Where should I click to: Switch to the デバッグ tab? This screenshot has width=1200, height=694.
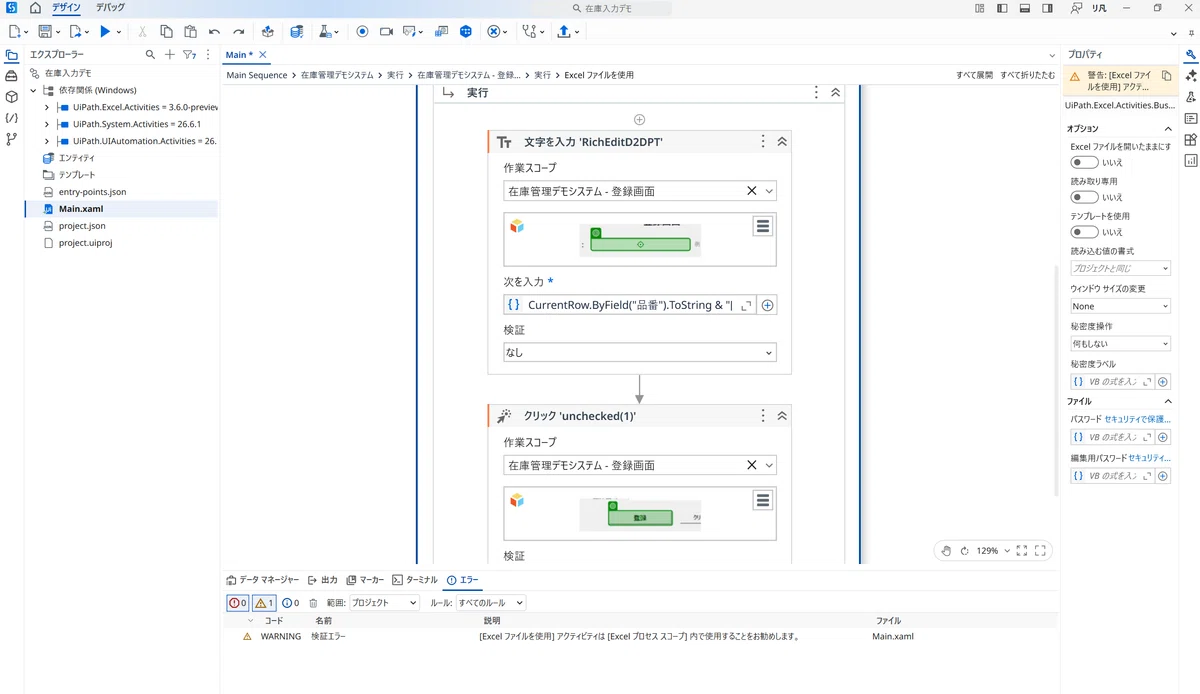[110, 8]
